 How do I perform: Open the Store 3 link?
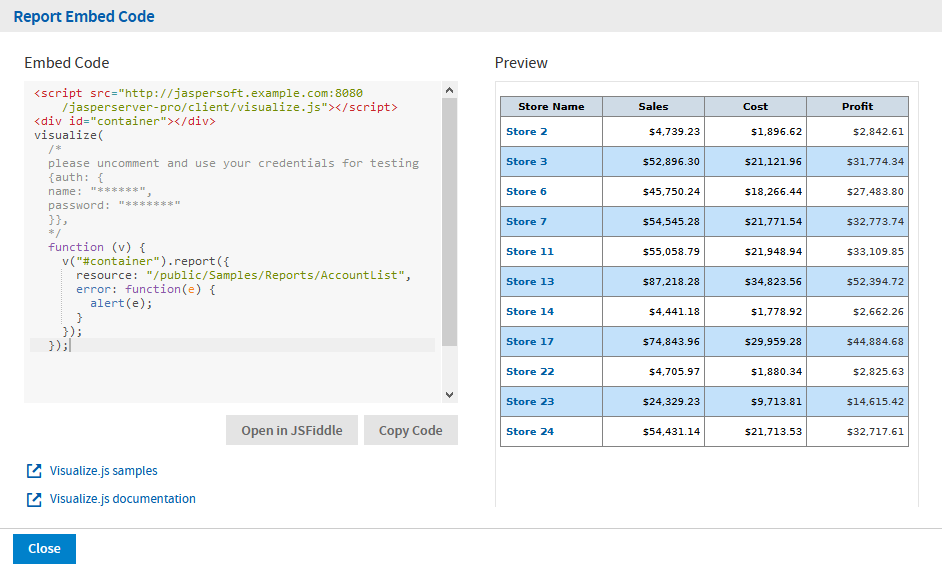(527, 162)
